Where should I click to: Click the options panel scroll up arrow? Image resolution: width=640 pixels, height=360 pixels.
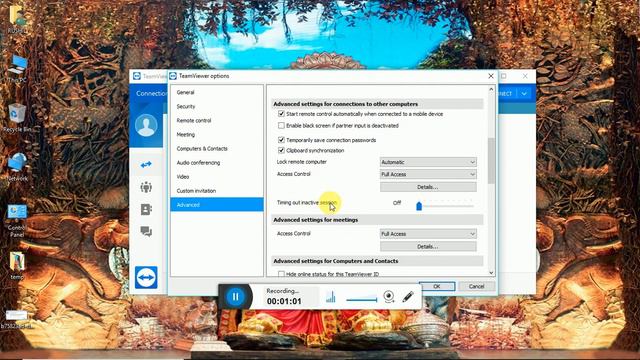(491, 89)
